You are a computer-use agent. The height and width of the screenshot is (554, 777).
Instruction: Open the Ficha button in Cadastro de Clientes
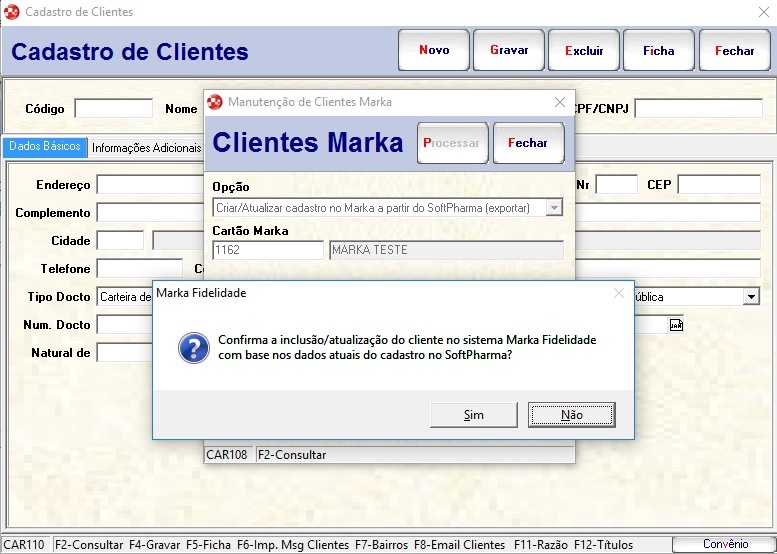point(659,50)
